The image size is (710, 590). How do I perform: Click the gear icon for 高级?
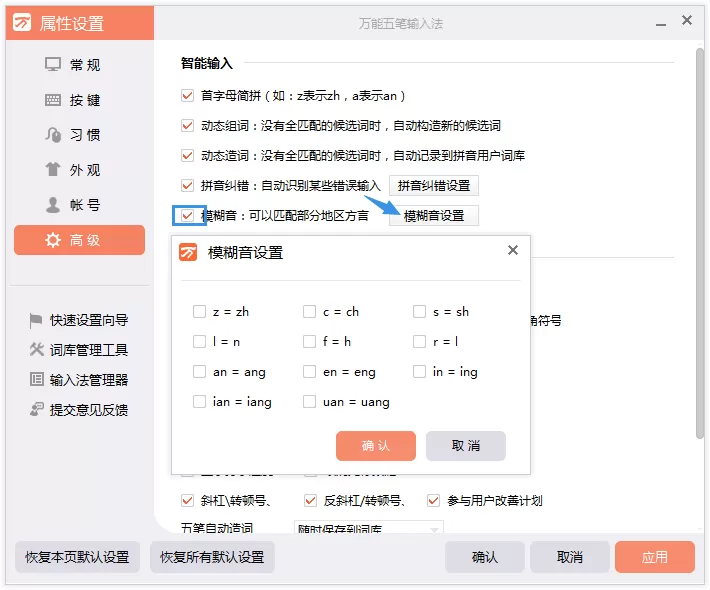[53, 240]
